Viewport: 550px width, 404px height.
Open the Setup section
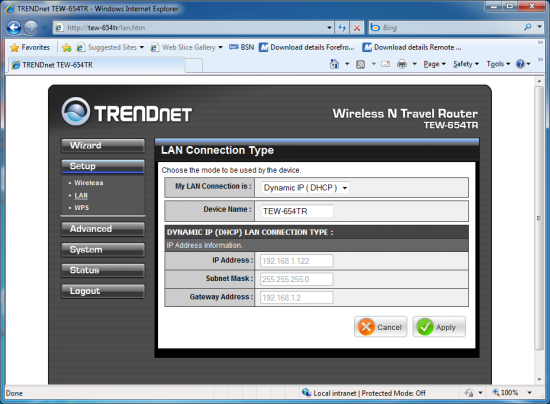tap(103, 166)
